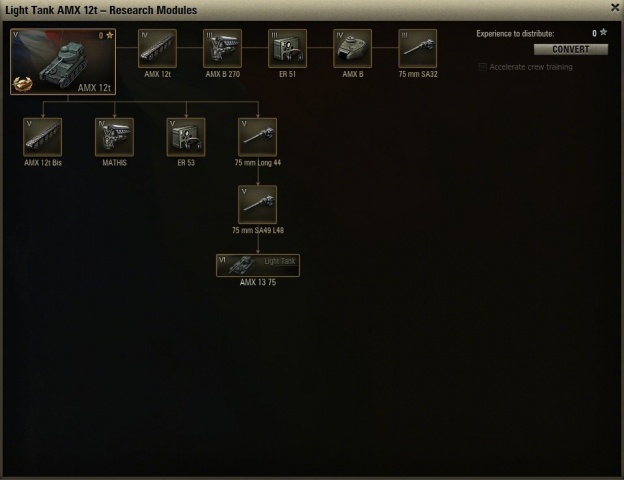Click the 'Light Tank AMX 12t – Research Modules' title
This screenshot has height=480, width=624.
coord(101,10)
